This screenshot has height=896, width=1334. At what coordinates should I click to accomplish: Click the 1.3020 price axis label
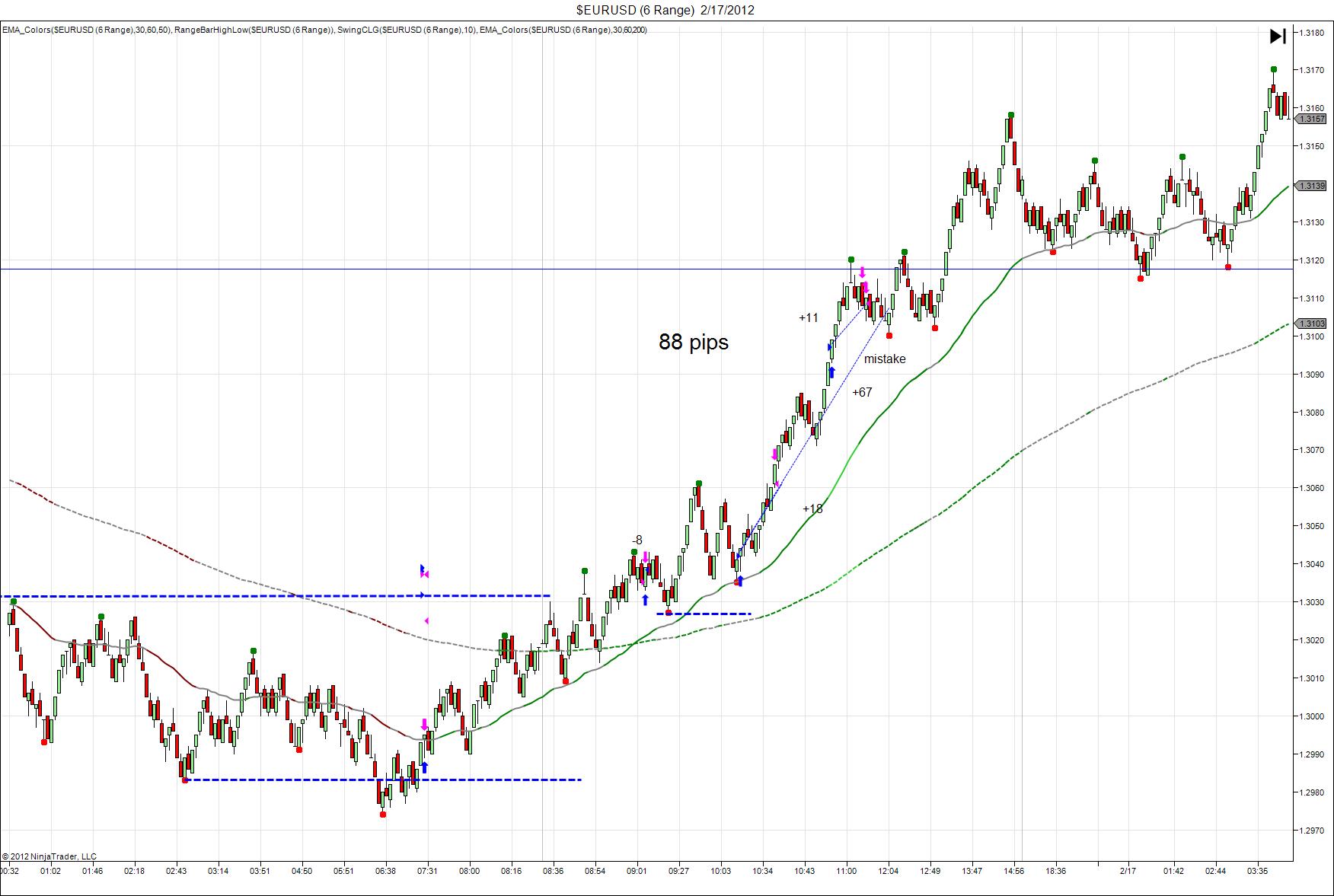point(1313,640)
